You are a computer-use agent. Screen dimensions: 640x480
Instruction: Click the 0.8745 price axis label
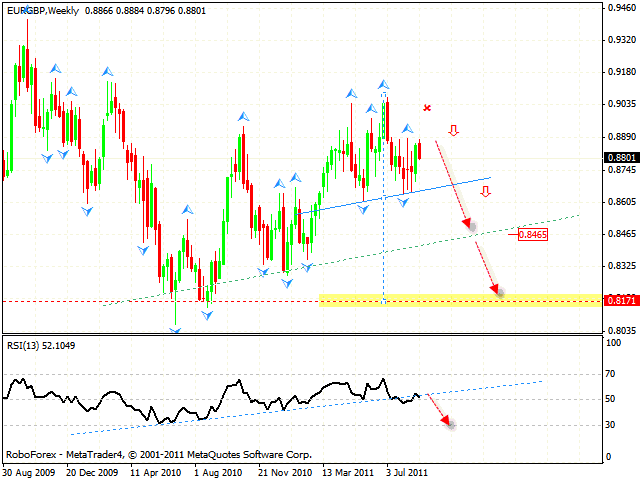coord(622,169)
